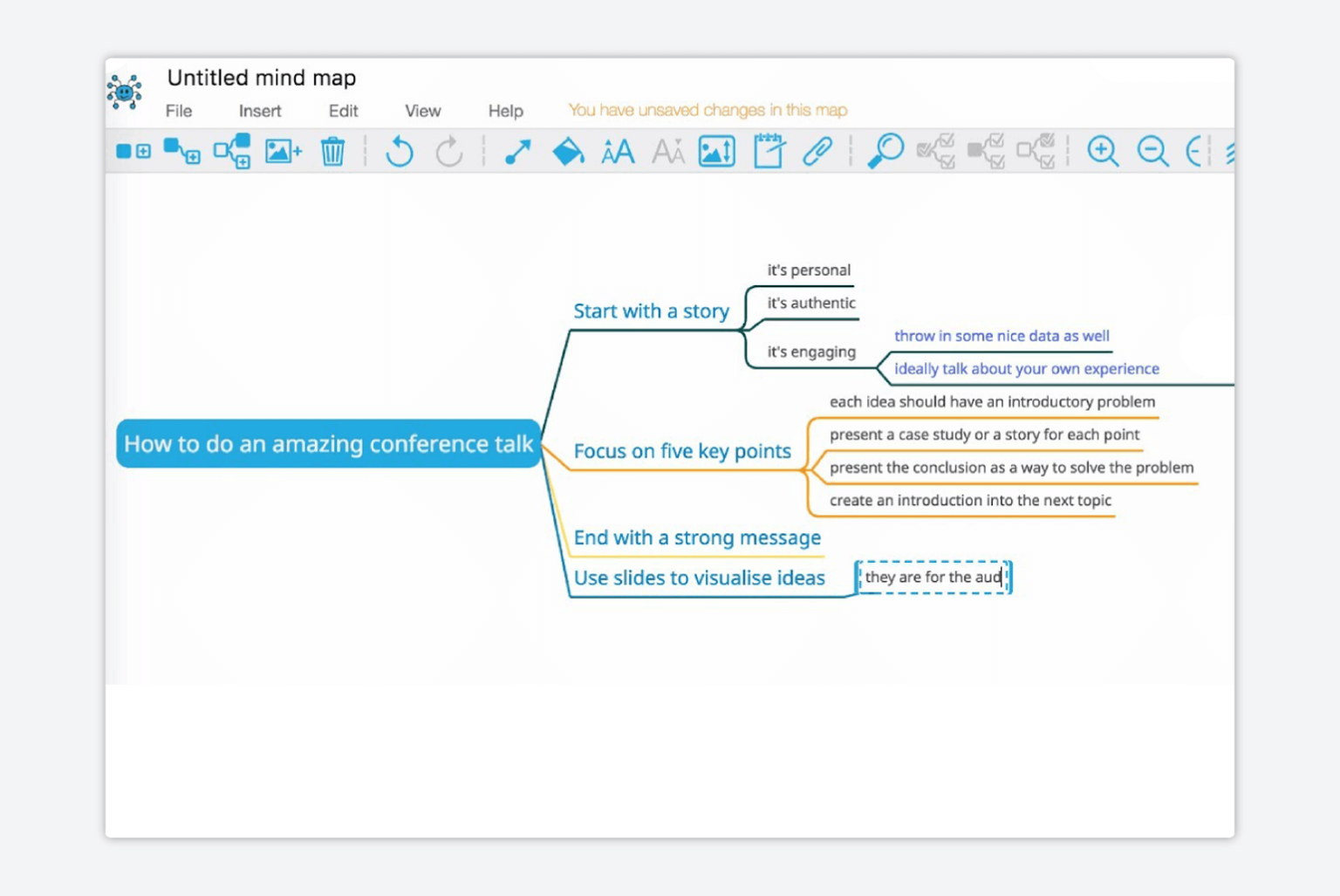The image size is (1340, 896).
Task: Zoom out of the mind map
Action: click(1152, 151)
